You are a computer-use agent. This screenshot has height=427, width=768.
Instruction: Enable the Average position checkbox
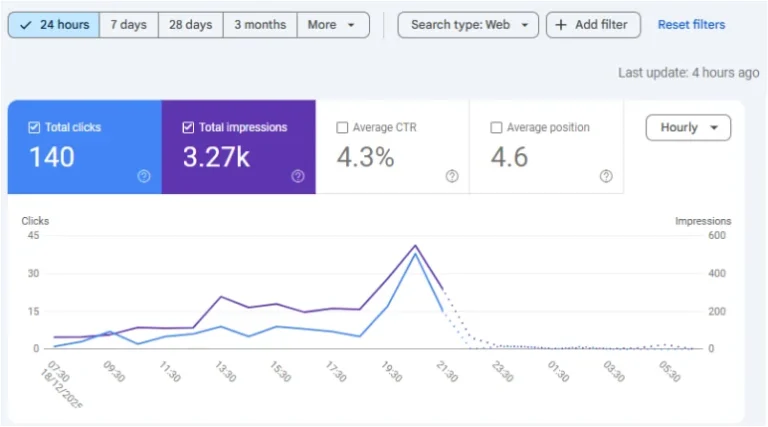click(496, 128)
